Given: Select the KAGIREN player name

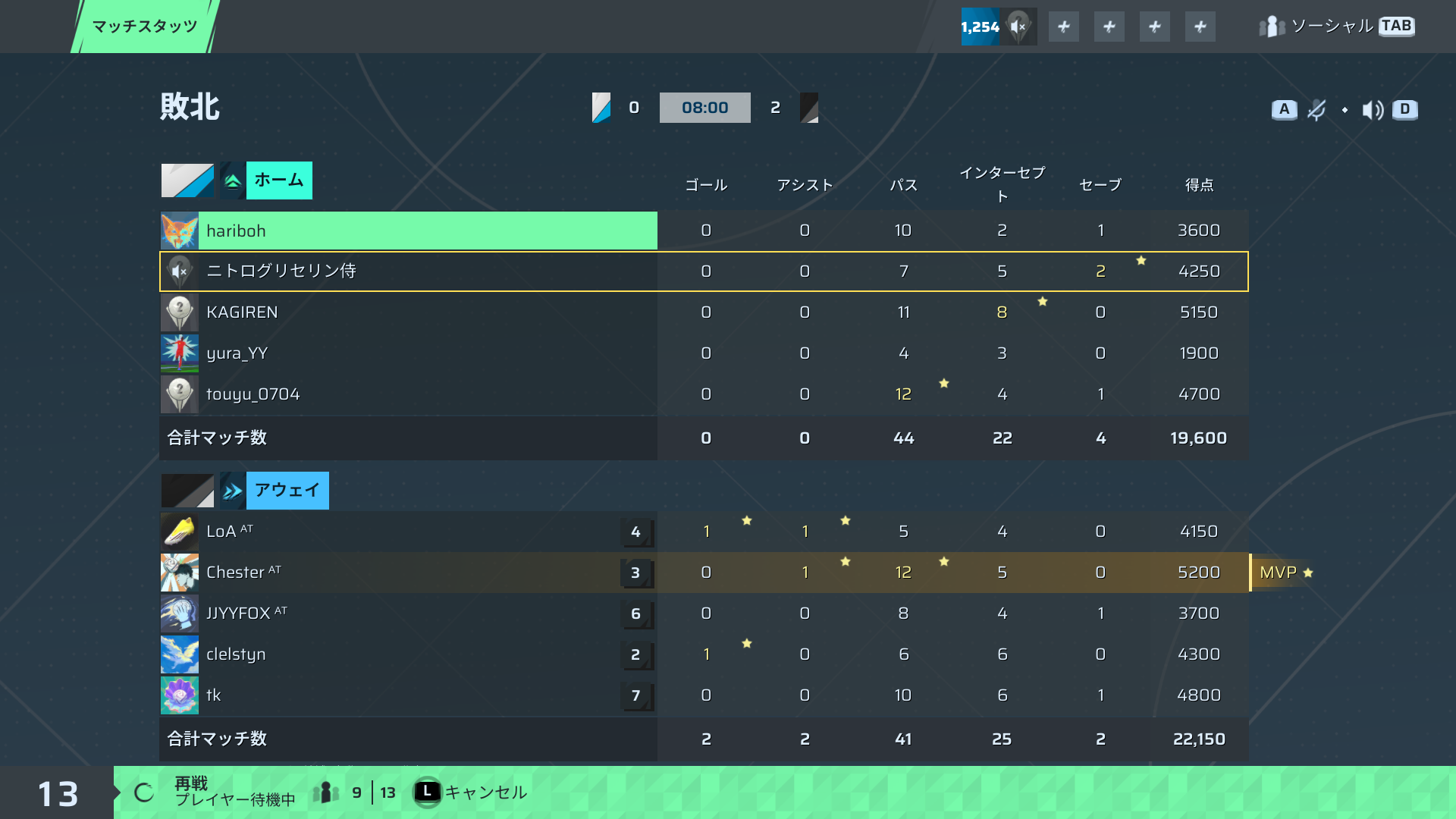Looking at the screenshot, I should 242,312.
